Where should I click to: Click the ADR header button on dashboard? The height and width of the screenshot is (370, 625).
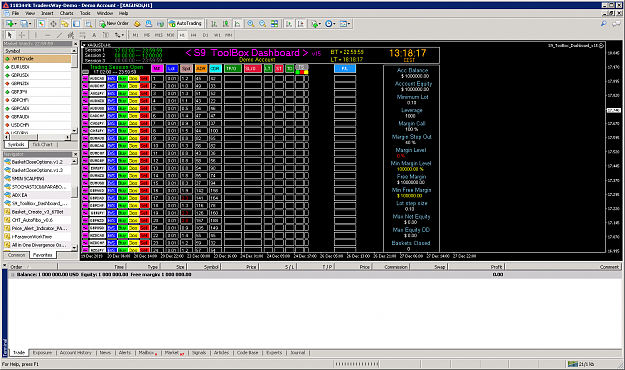coord(201,69)
